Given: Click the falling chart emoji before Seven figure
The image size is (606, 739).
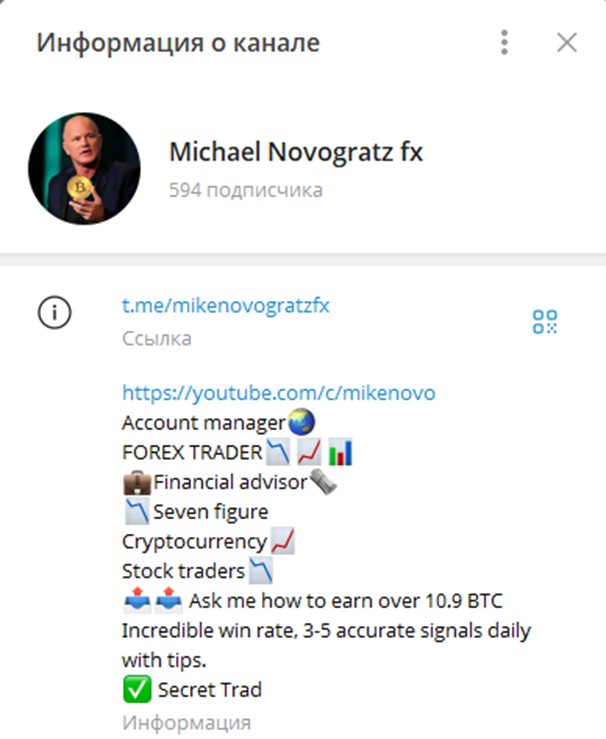Looking at the screenshot, I should [x=137, y=511].
